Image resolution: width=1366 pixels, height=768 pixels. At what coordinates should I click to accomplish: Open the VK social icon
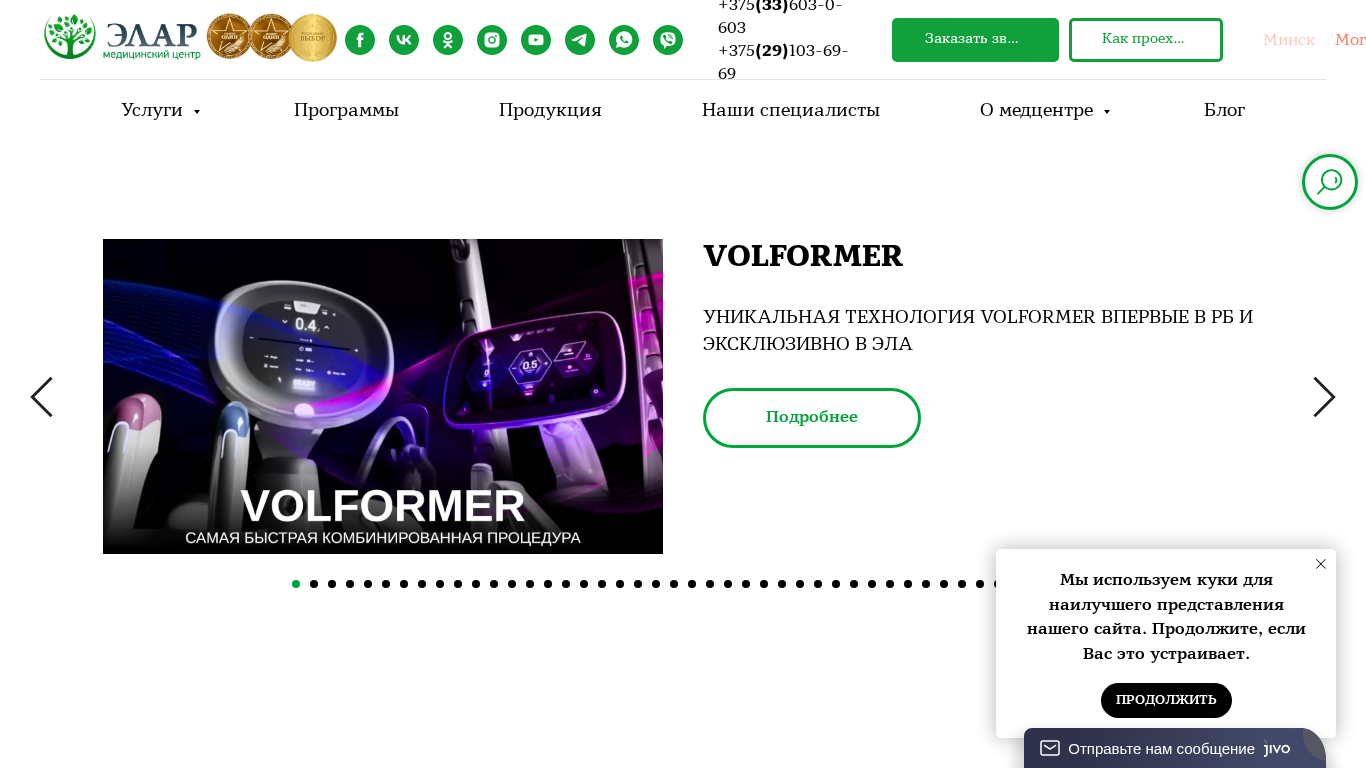[404, 40]
